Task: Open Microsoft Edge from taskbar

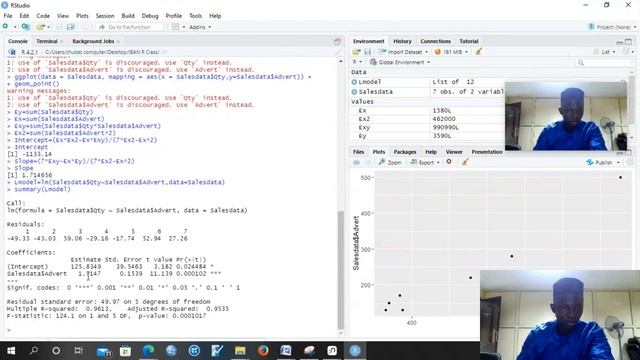Action: click(x=148, y=351)
